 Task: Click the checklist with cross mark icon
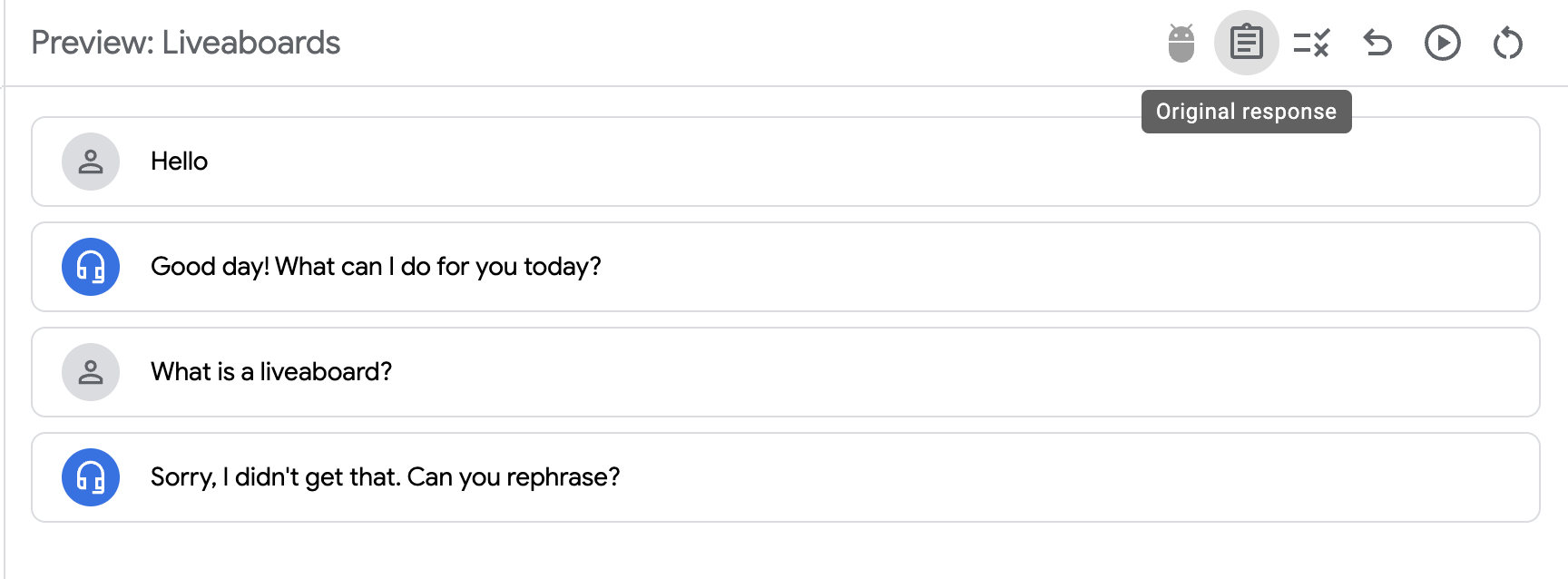[1311, 43]
